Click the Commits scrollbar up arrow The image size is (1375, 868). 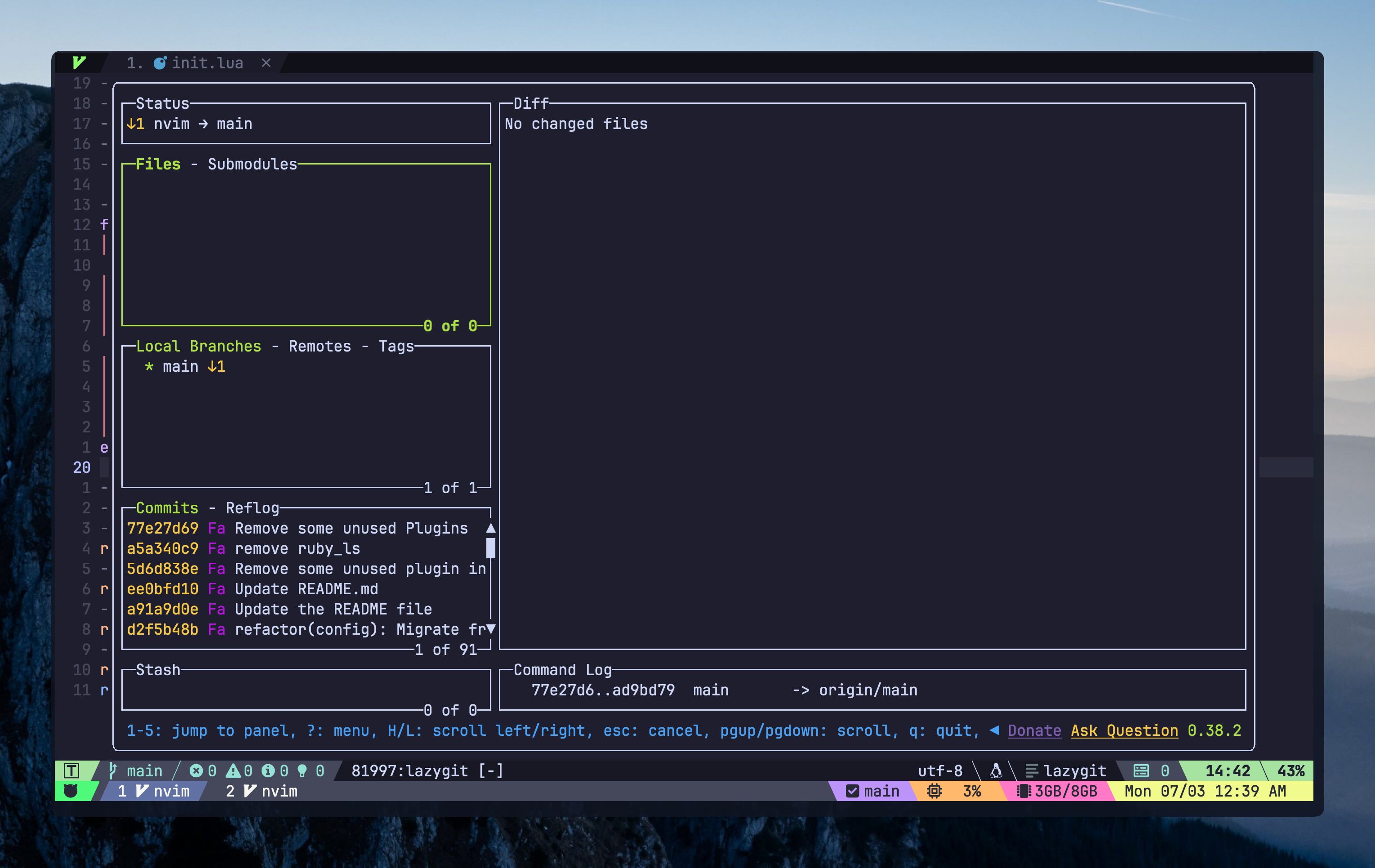pos(490,528)
